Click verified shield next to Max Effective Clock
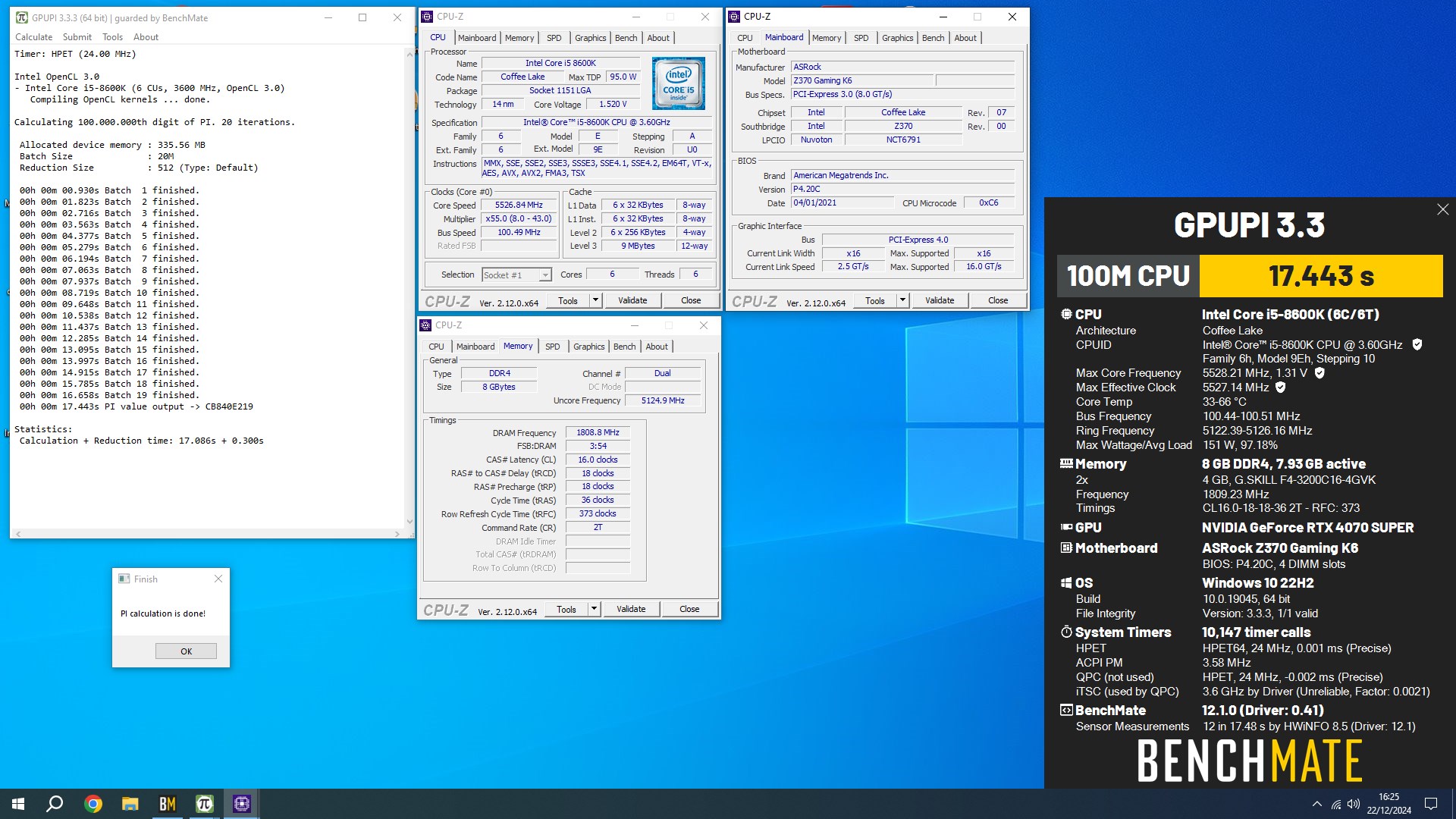 (1281, 387)
